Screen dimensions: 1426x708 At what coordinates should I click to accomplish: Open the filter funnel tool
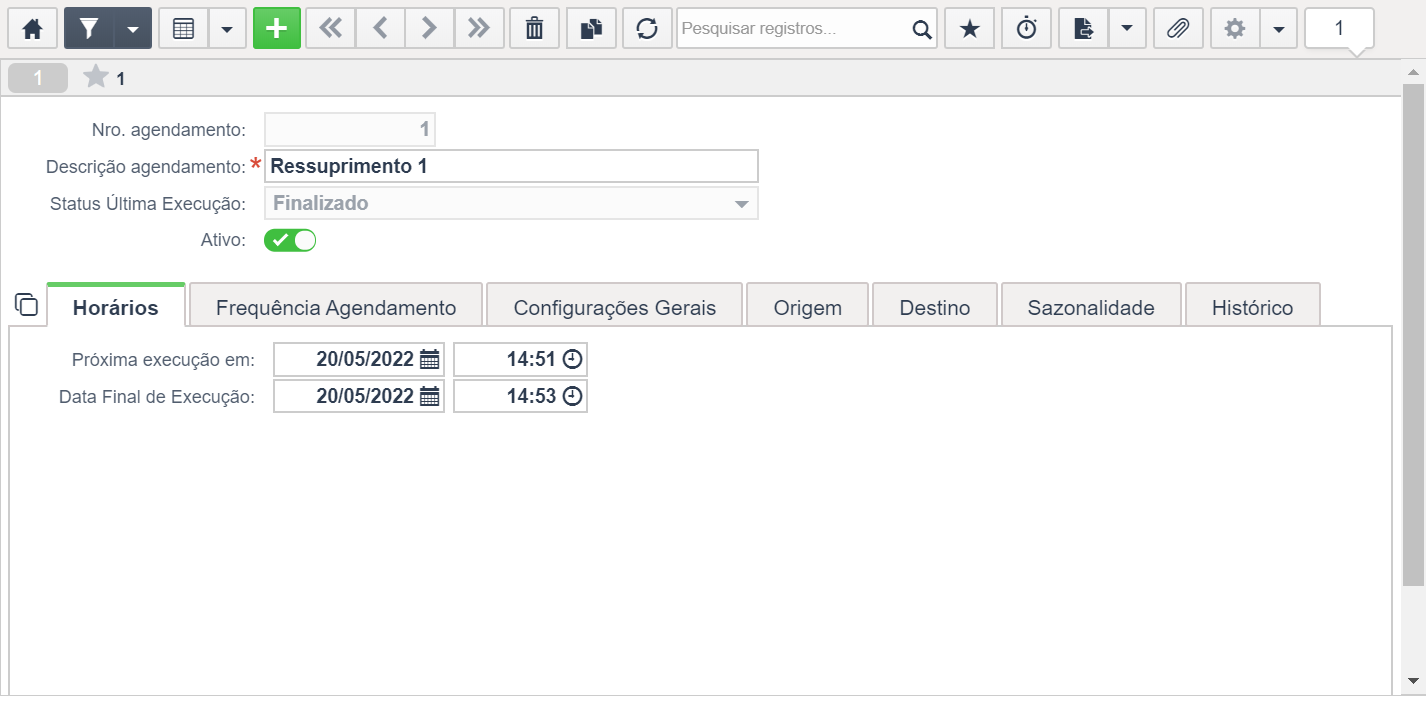pos(89,29)
